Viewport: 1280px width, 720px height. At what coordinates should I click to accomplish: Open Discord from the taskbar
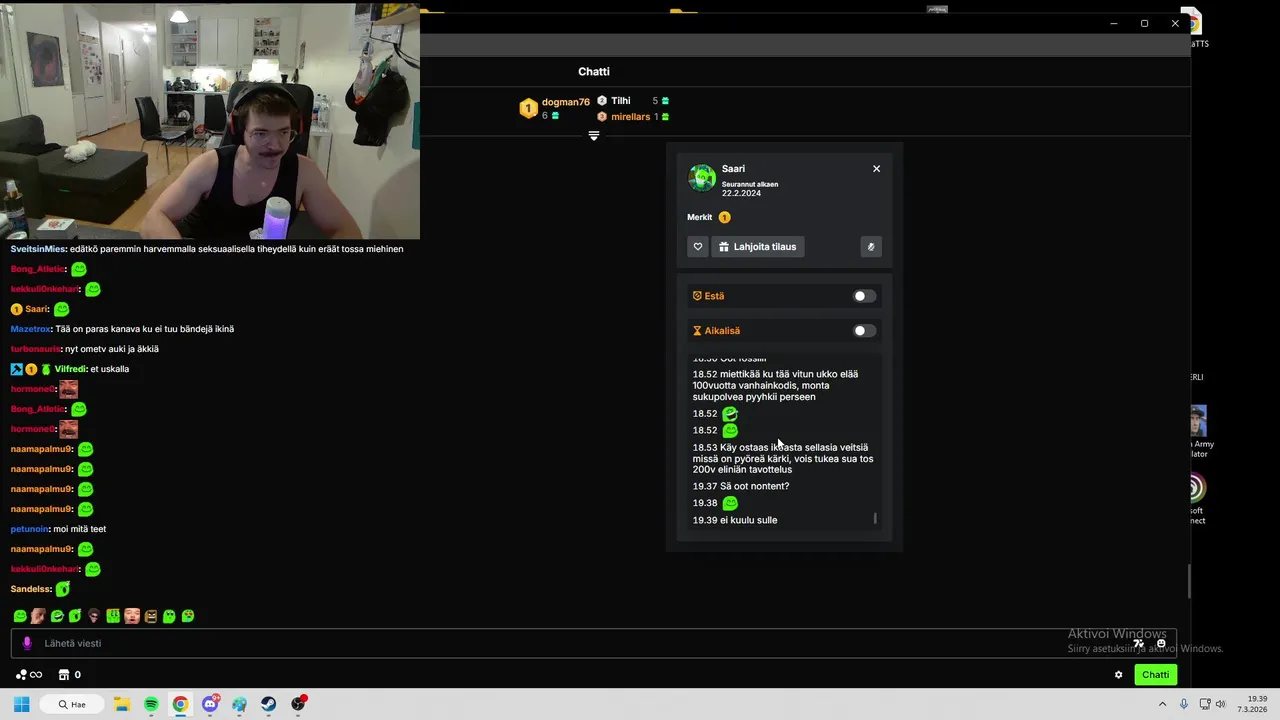click(210, 704)
